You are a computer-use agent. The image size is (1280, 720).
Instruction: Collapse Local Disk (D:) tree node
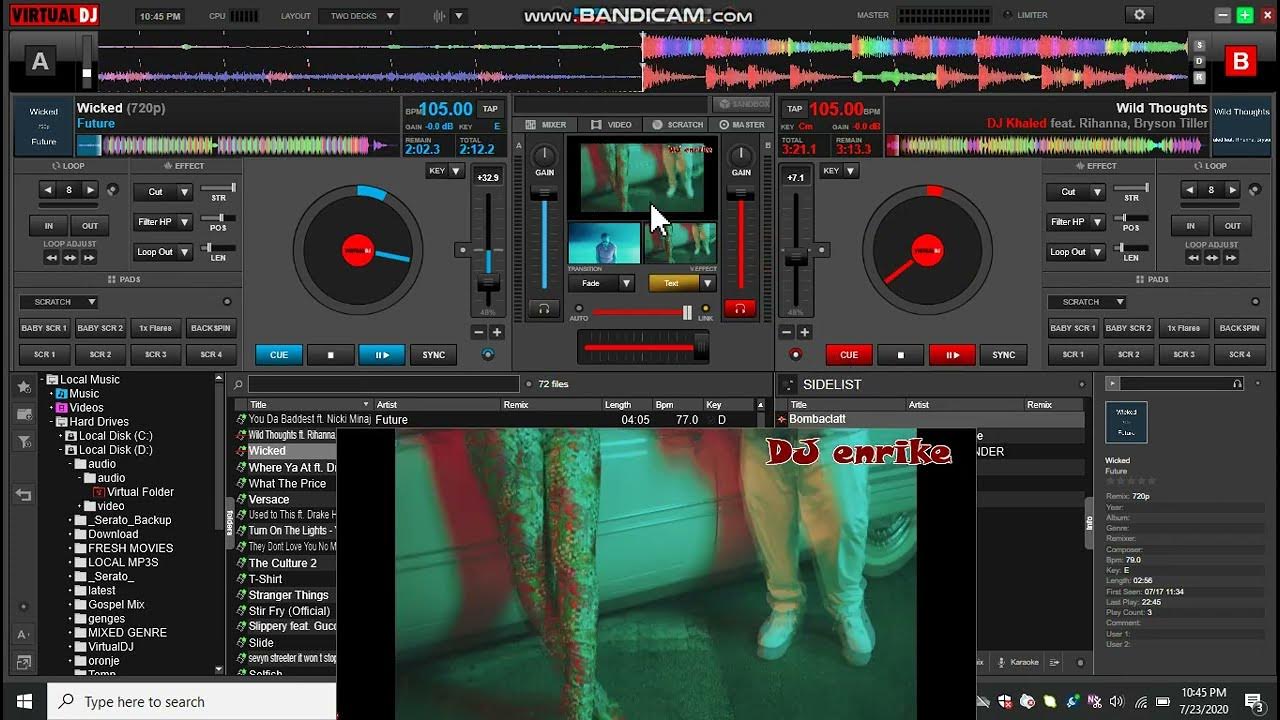point(60,450)
